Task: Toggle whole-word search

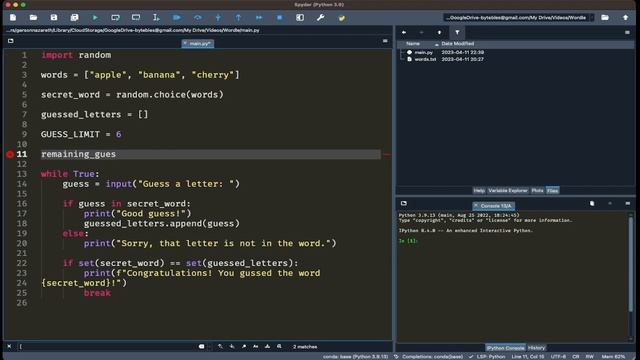Action: pyautogui.click(x=267, y=347)
